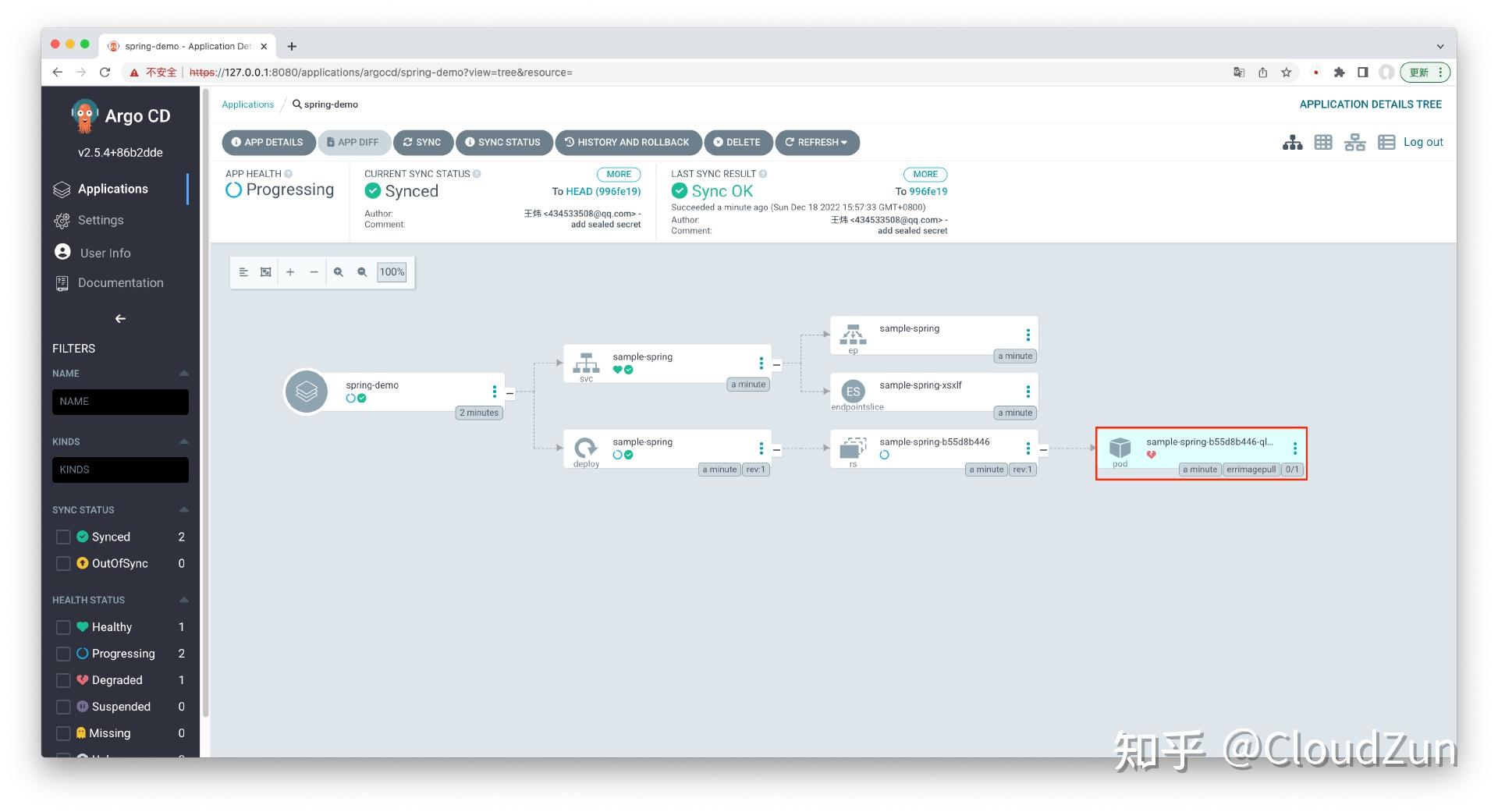
Task: Open the pods grouped view
Action: pyautogui.click(x=1323, y=142)
